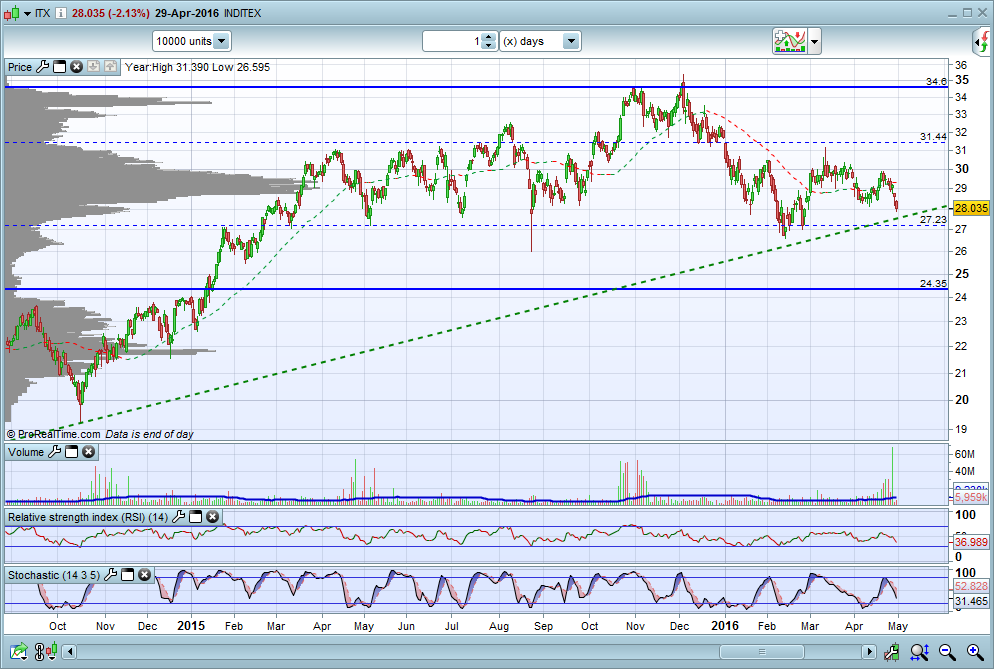Maximize the Stochastic panel
The image size is (994, 669).
point(129,575)
